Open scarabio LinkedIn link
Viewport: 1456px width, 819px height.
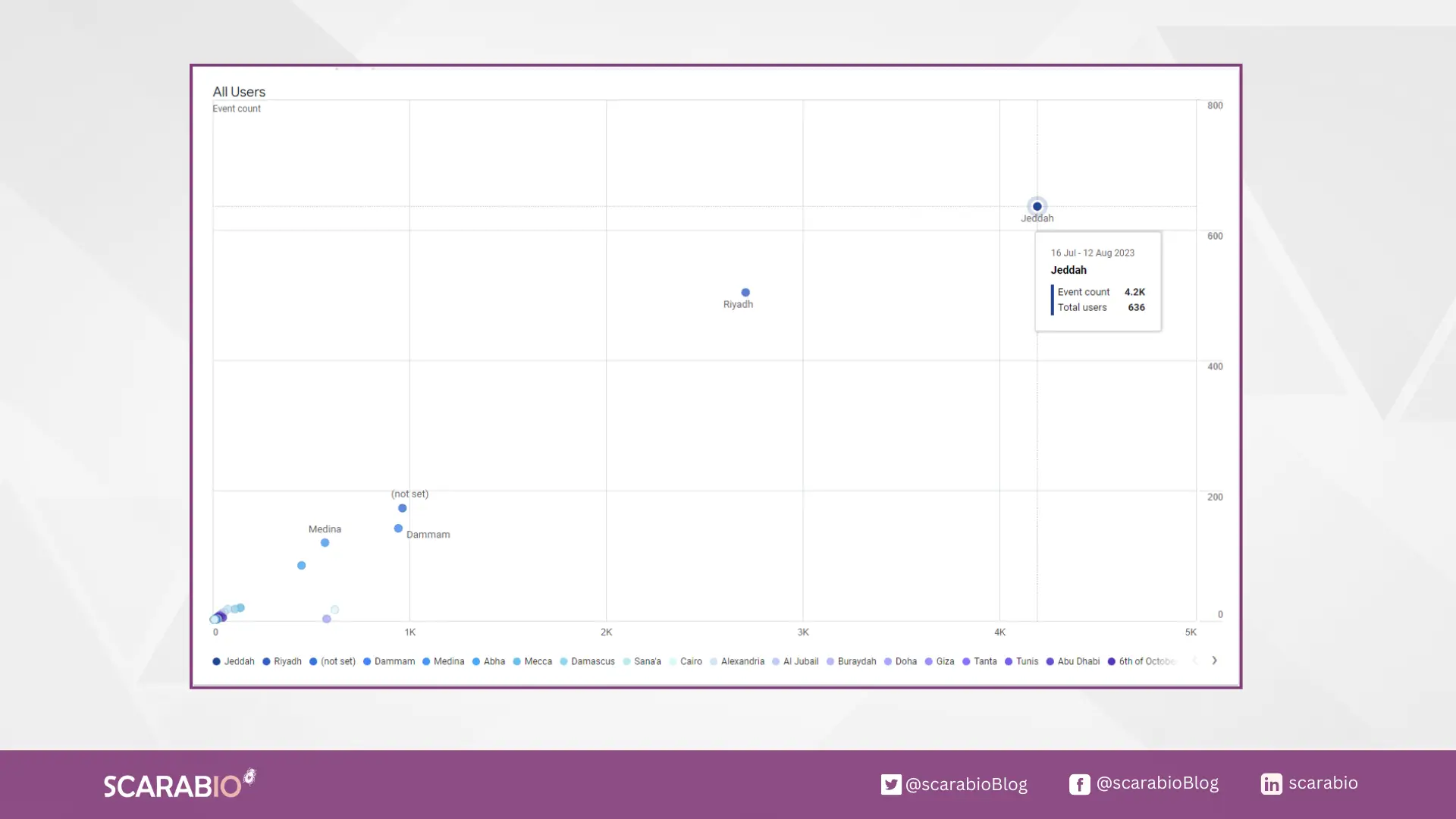[1323, 783]
